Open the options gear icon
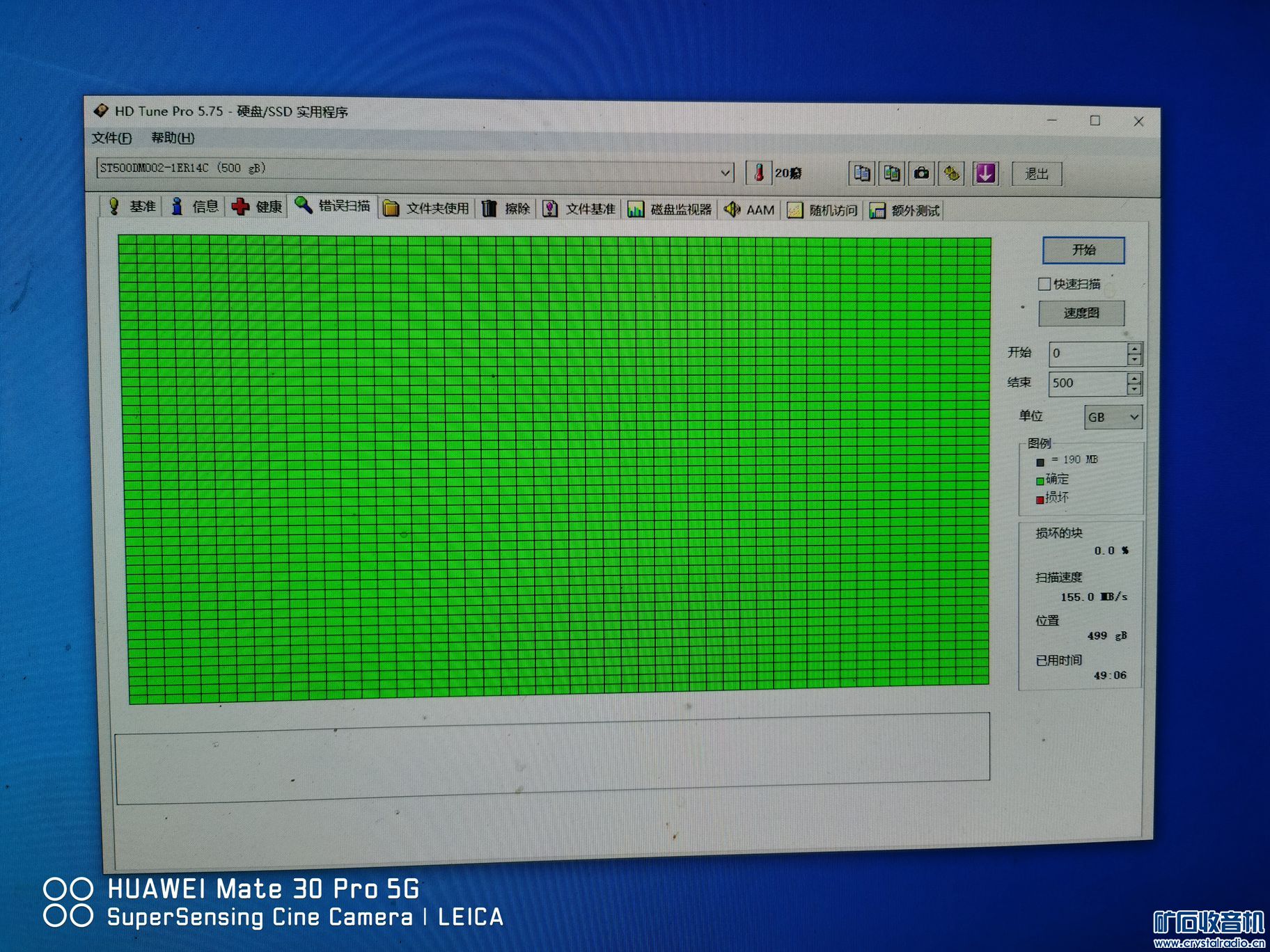 pos(952,173)
